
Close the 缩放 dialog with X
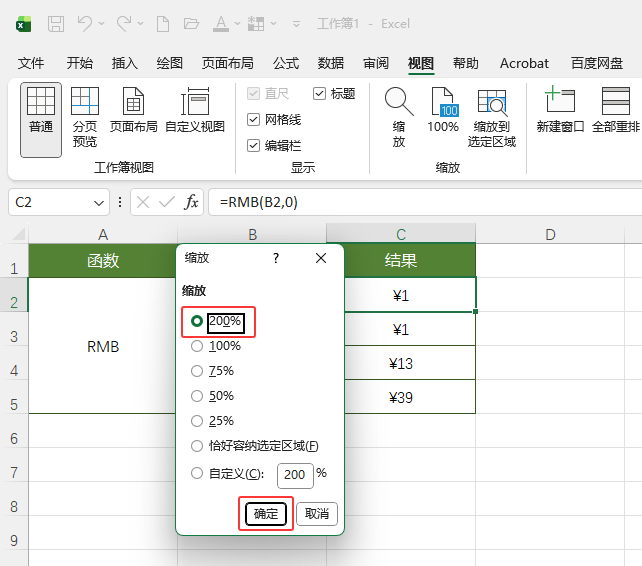(x=321, y=258)
